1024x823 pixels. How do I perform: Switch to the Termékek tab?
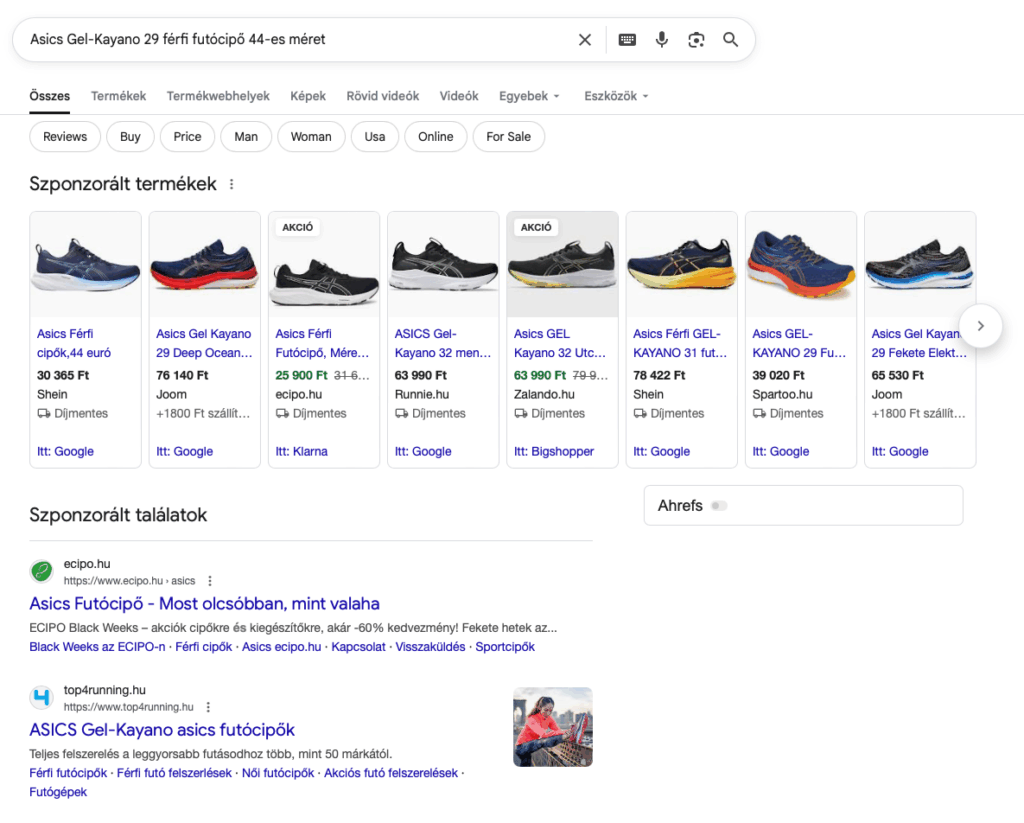[x=118, y=96]
